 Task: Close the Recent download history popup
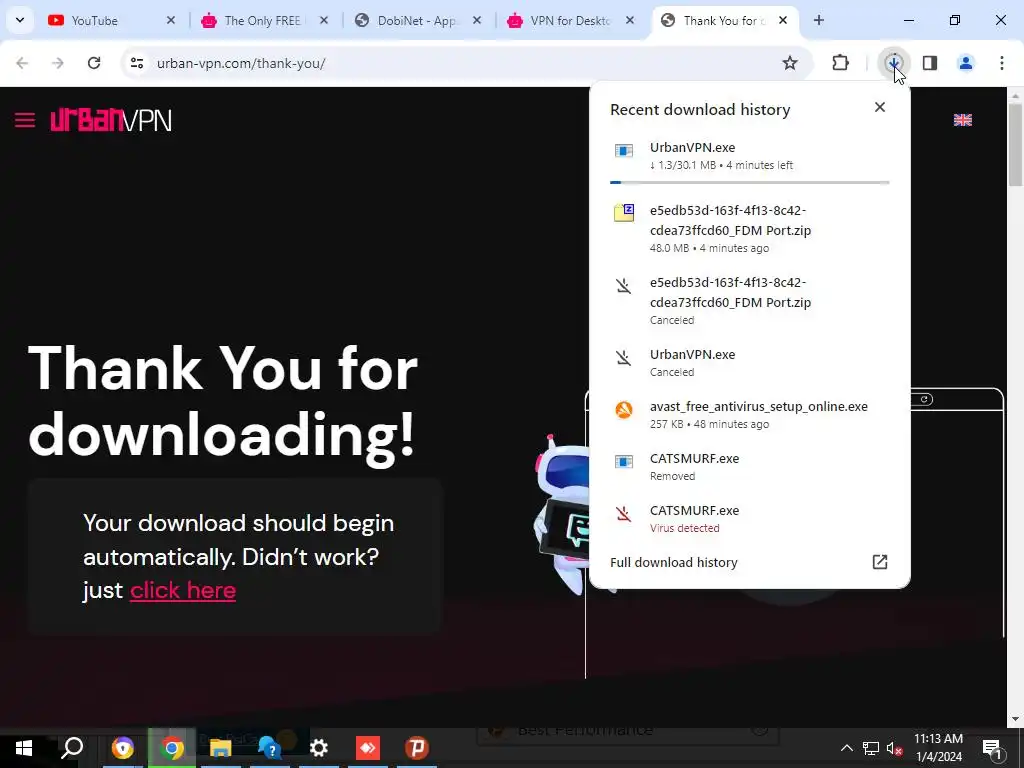pyautogui.click(x=880, y=107)
